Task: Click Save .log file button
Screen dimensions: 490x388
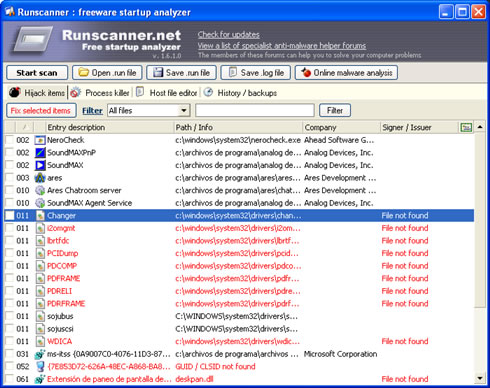Action: click(x=256, y=73)
